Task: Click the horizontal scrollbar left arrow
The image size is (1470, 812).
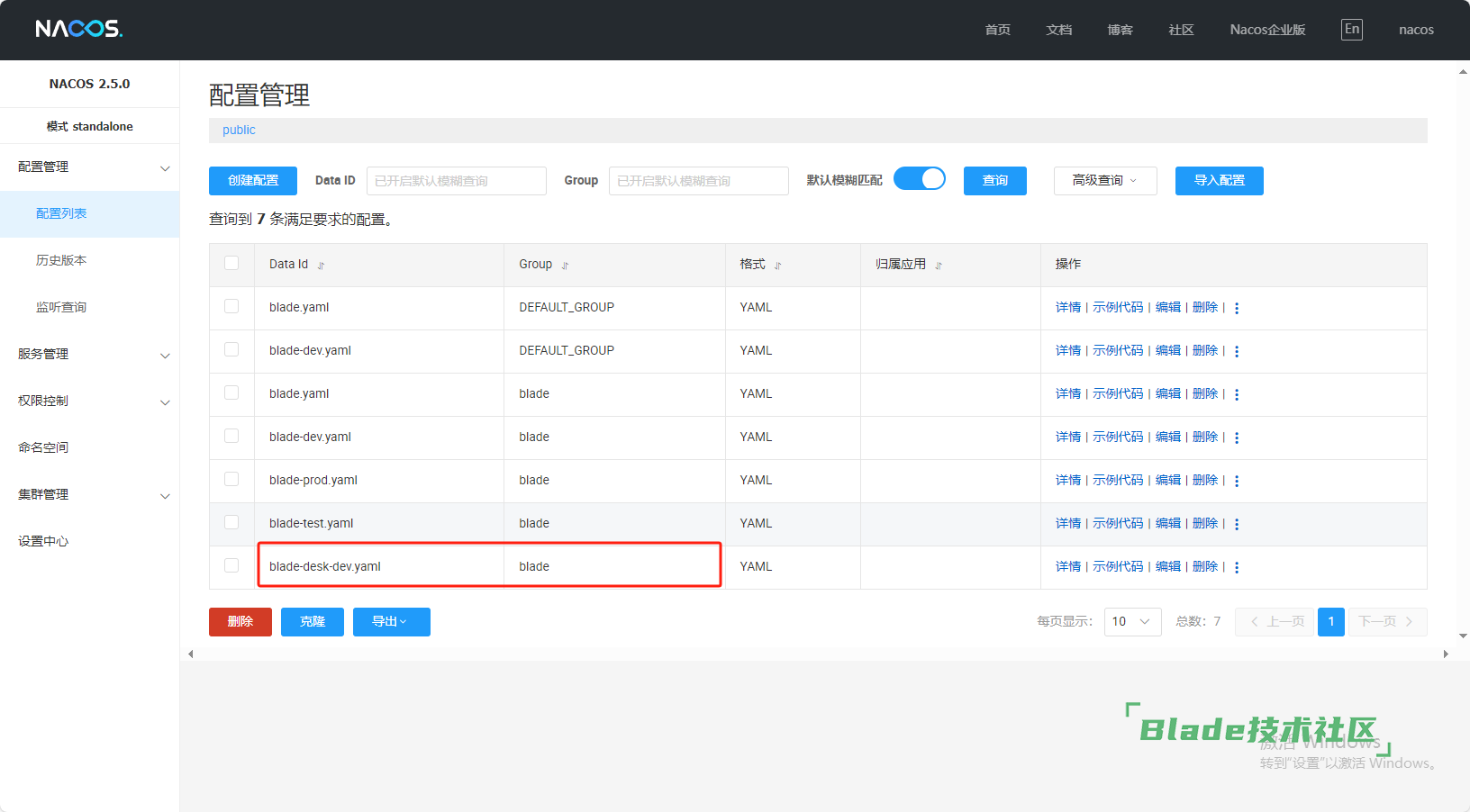Action: click(190, 654)
